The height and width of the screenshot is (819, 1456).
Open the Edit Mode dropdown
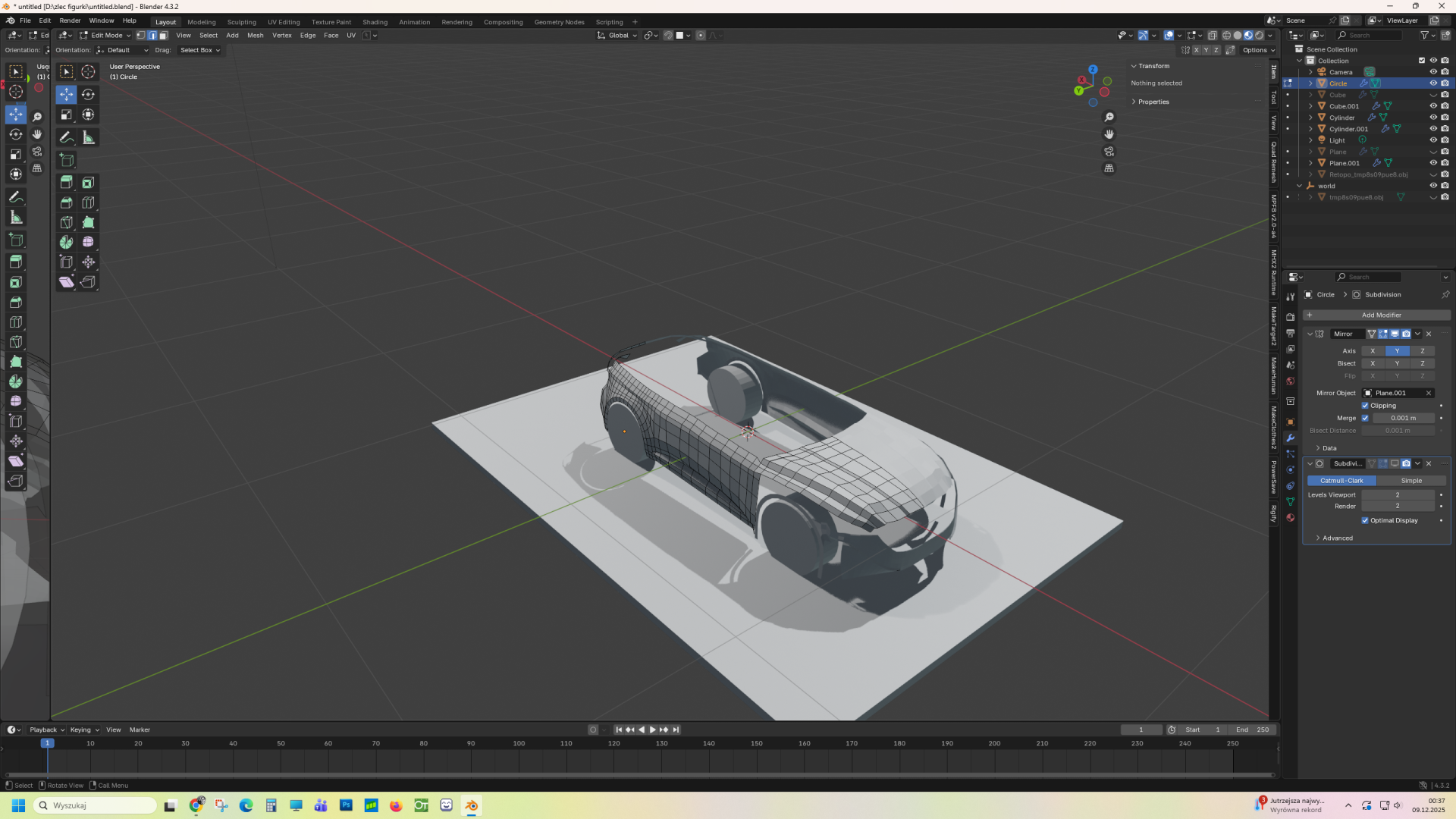[x=105, y=36]
